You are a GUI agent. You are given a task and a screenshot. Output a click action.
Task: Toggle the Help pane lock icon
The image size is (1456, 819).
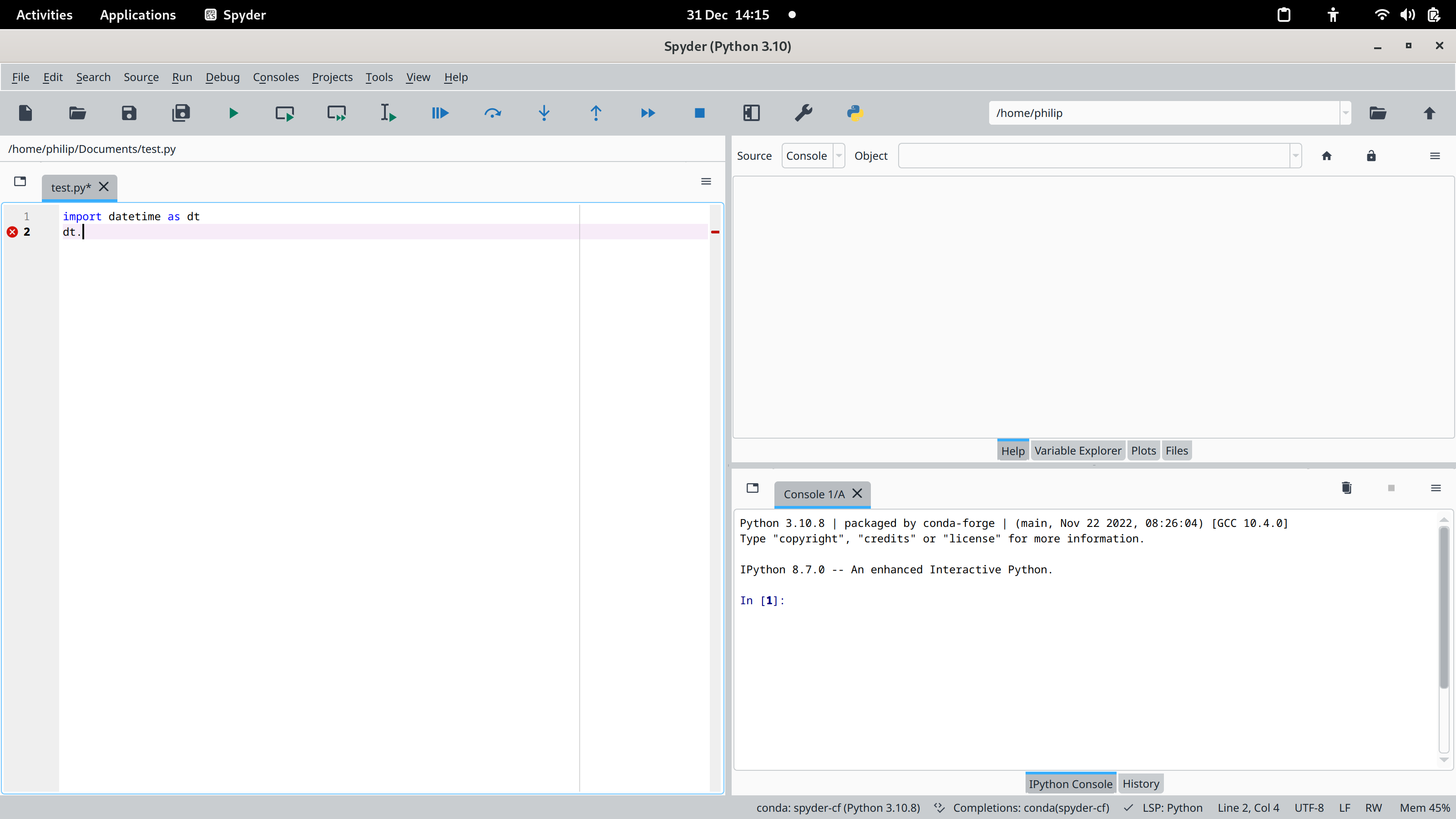point(1370,156)
